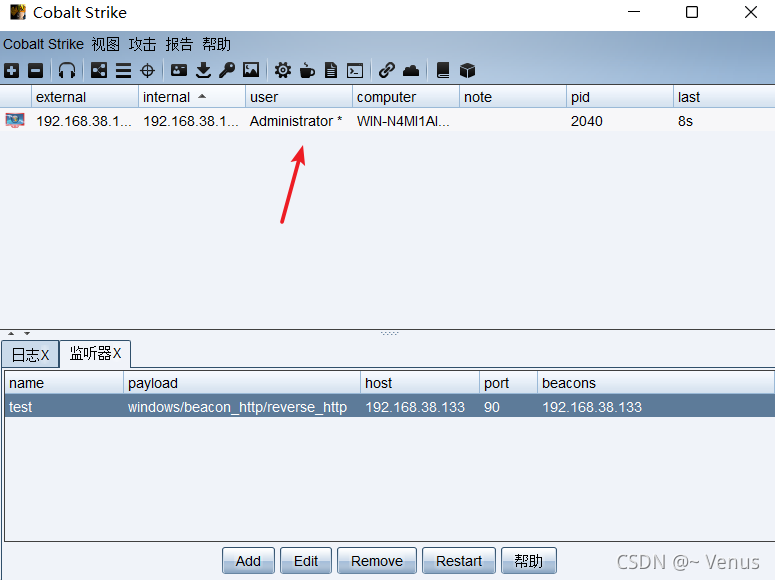Open Downloaded Files arrow icon
Image resolution: width=775 pixels, height=580 pixels.
tap(203, 71)
